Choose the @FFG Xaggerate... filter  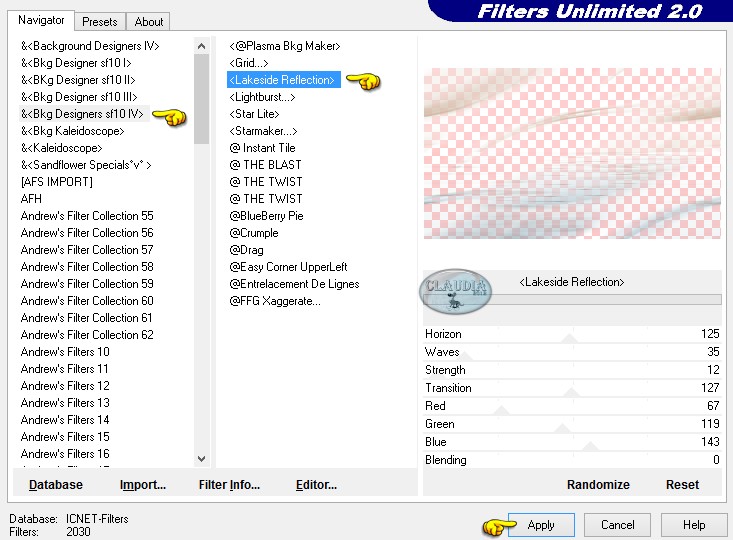point(275,301)
